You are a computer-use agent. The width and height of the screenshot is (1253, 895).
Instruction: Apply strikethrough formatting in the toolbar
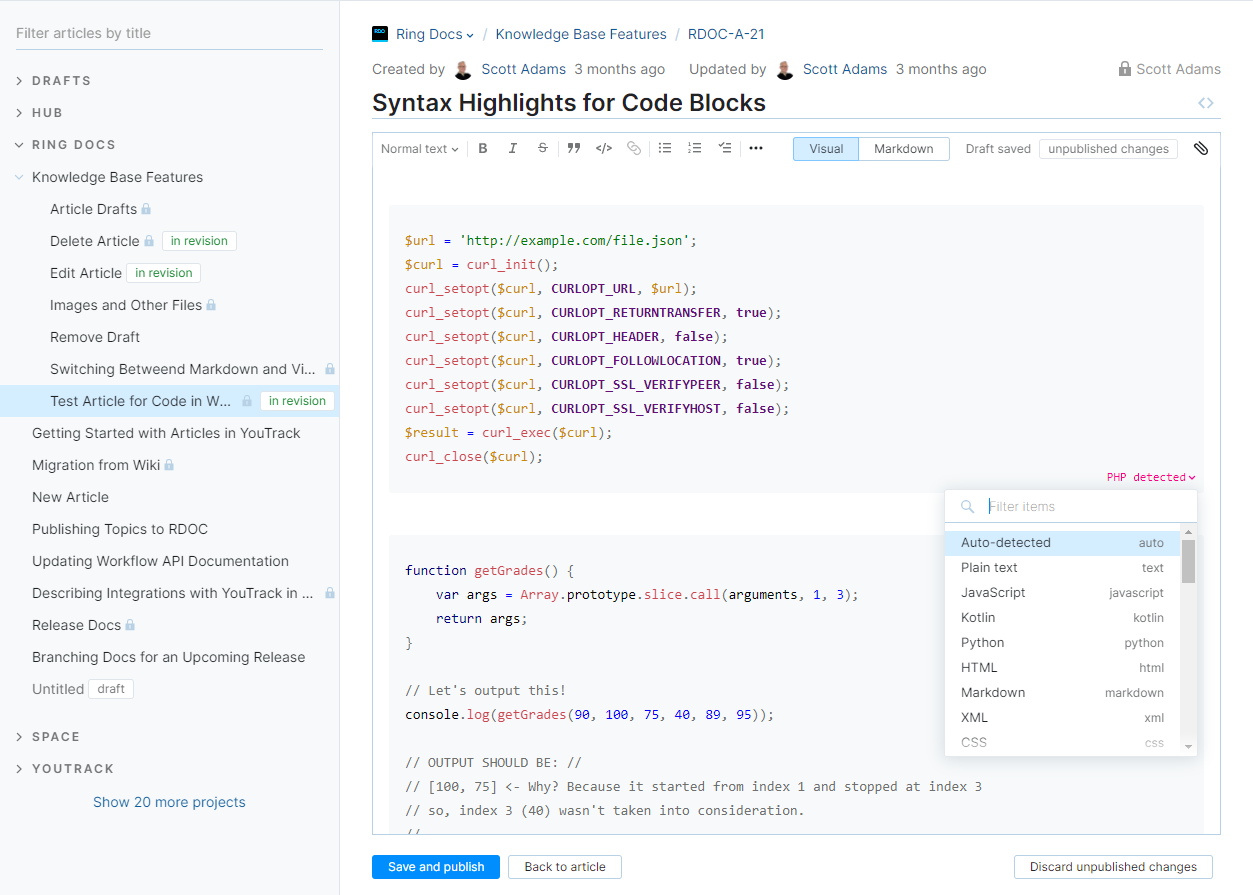(542, 148)
